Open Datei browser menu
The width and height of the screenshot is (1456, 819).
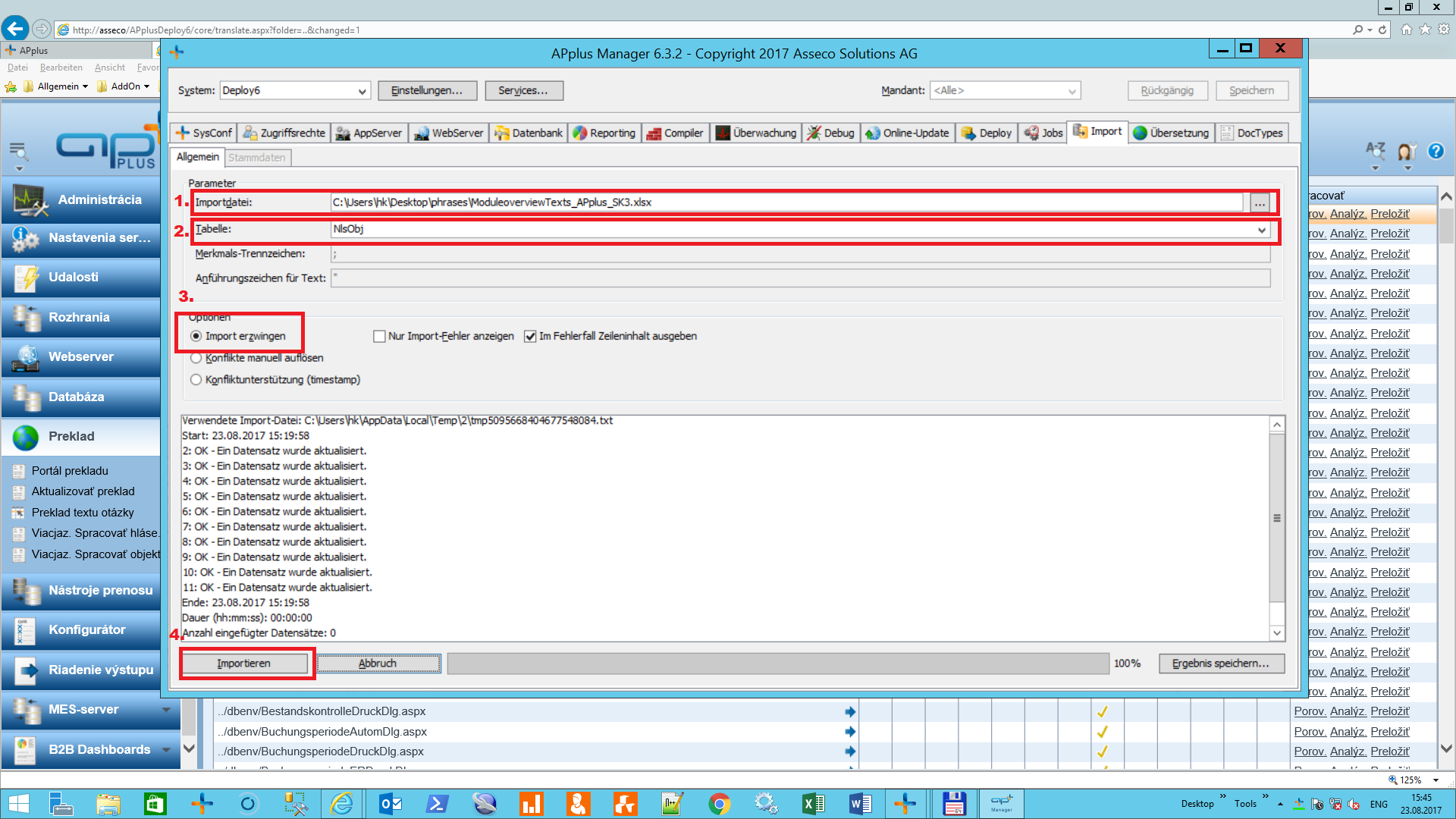17,67
